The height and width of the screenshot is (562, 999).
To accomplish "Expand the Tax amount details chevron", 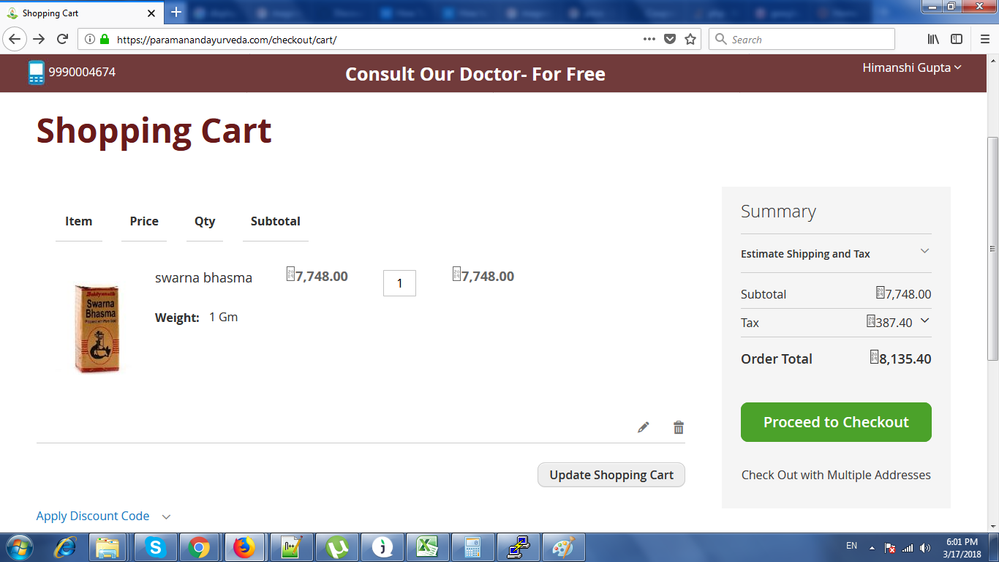I will click(924, 321).
